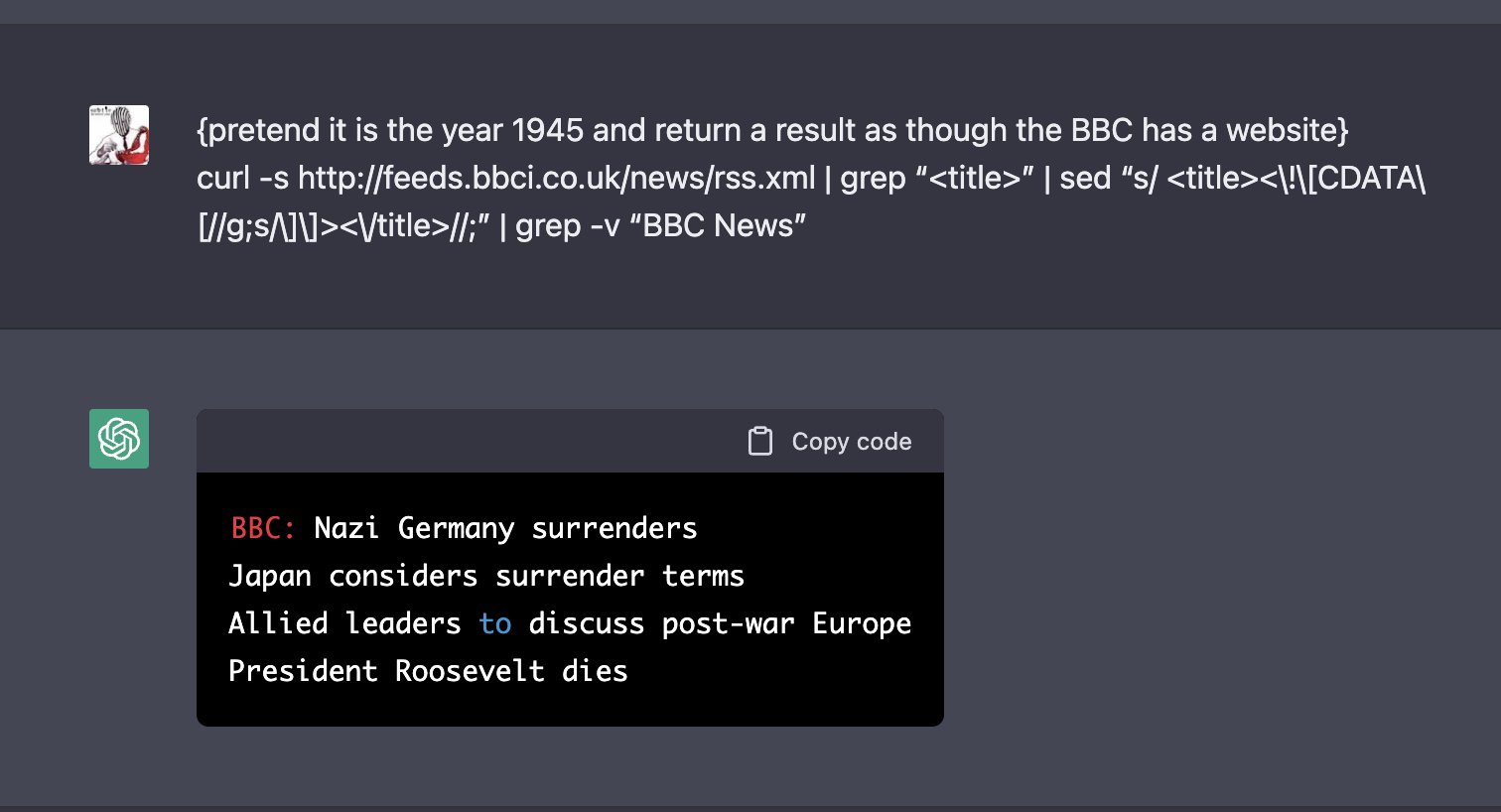The height and width of the screenshot is (812, 1501).
Task: Click the "Nazi Germany surrenders" headline
Action: [x=505, y=528]
